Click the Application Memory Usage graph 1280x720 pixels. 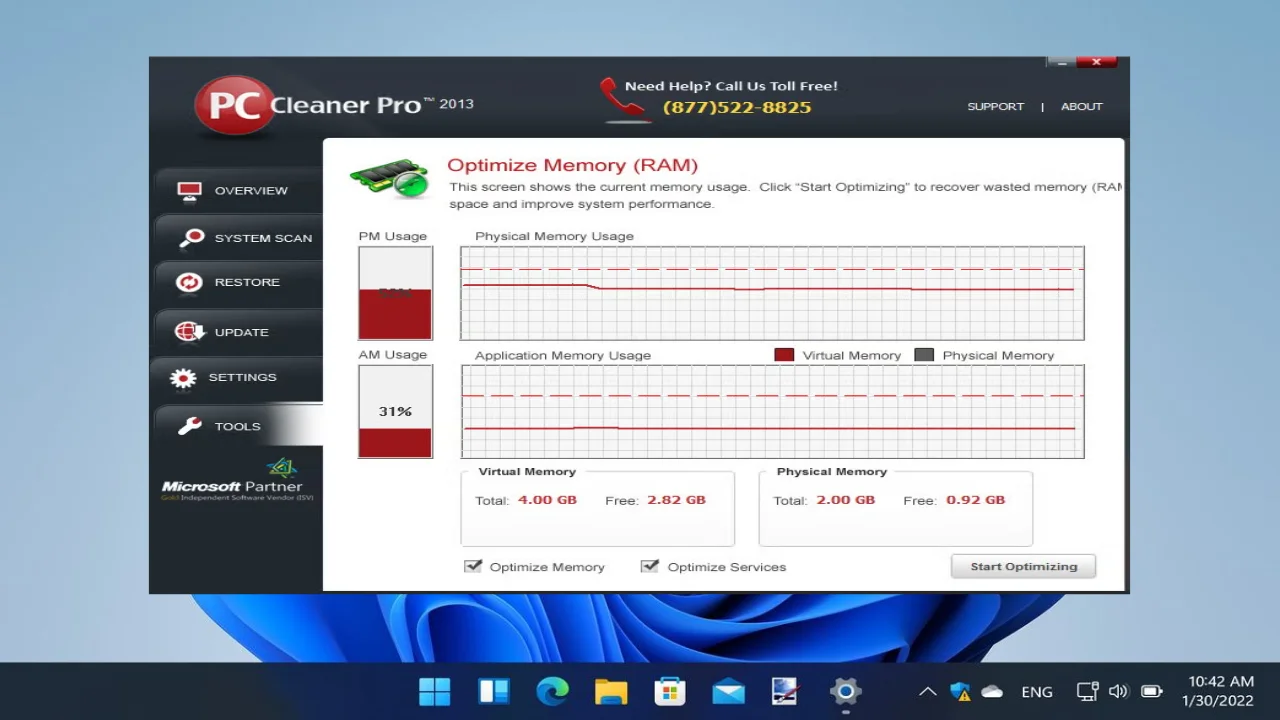[772, 411]
